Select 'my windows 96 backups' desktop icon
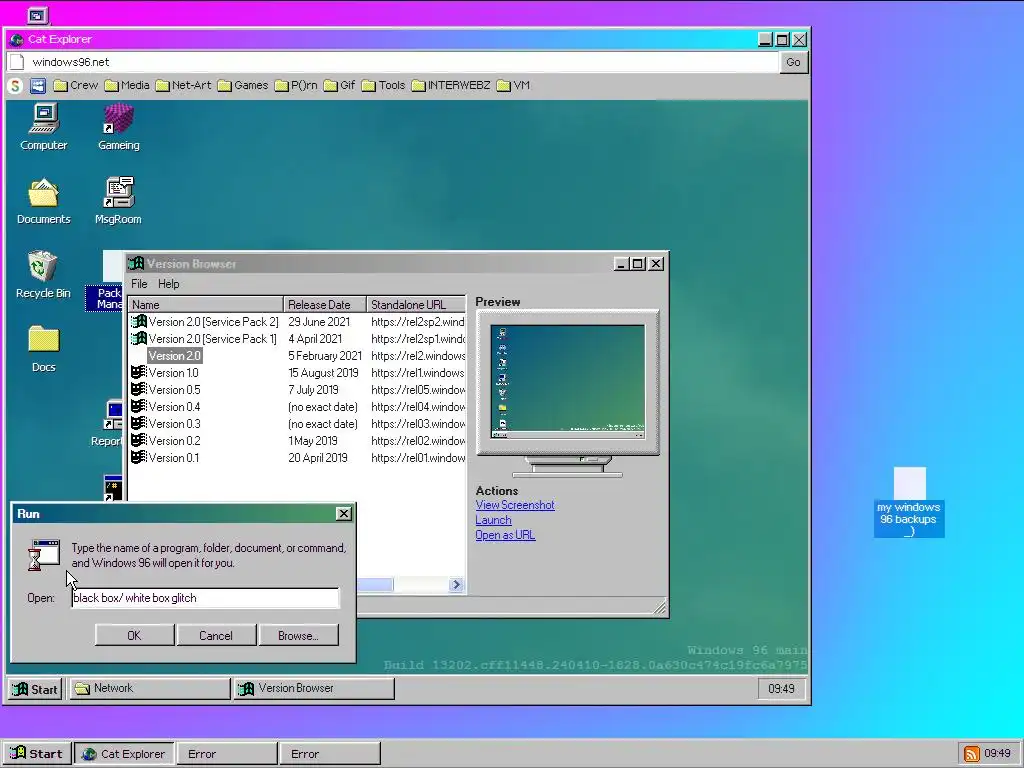 pyautogui.click(x=909, y=502)
